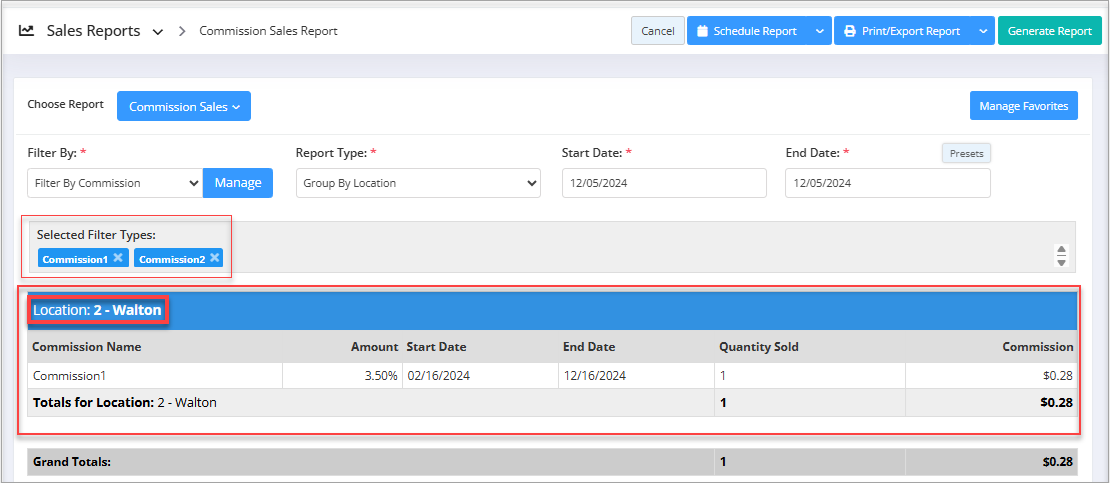
Task: Remove the Commission1 filter tag
Action: point(118,258)
